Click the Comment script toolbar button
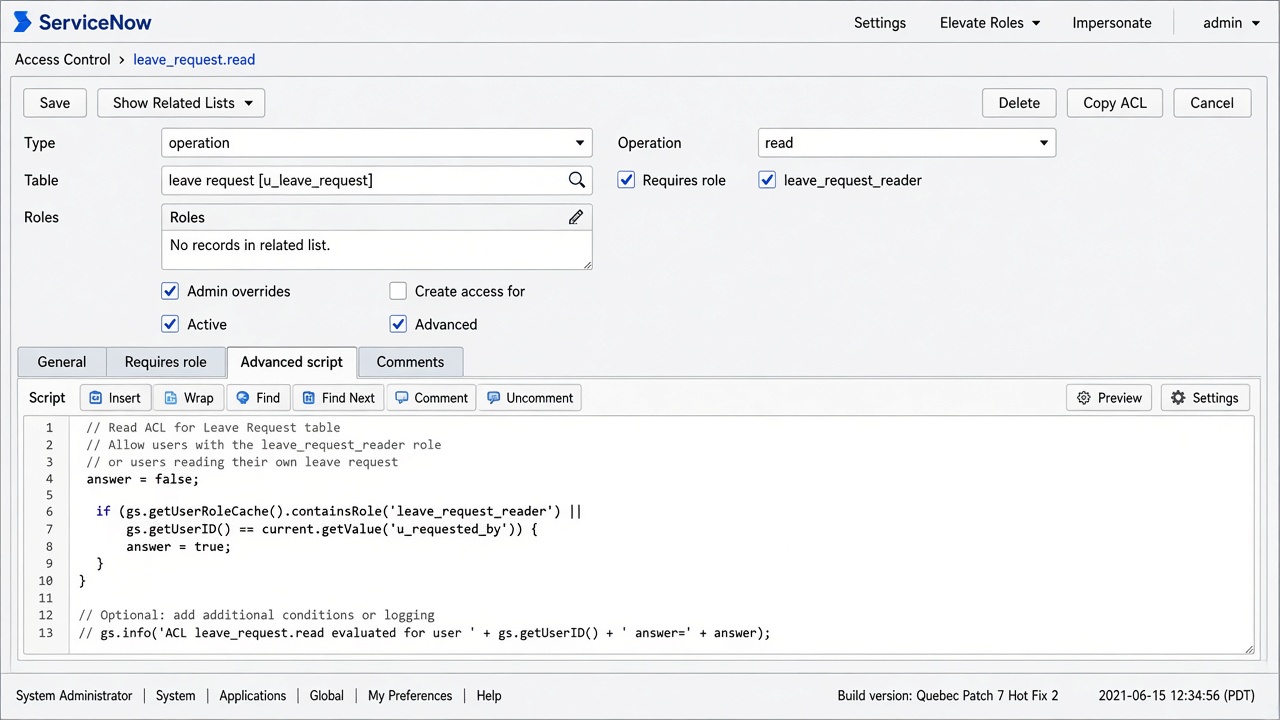This screenshot has height=720, width=1280. tap(431, 398)
